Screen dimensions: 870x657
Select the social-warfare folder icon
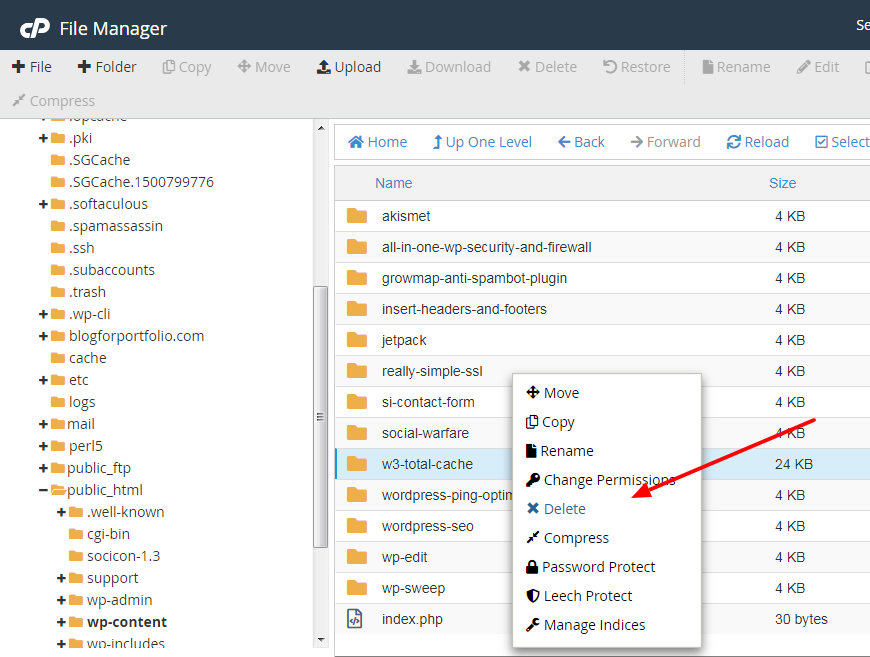357,433
